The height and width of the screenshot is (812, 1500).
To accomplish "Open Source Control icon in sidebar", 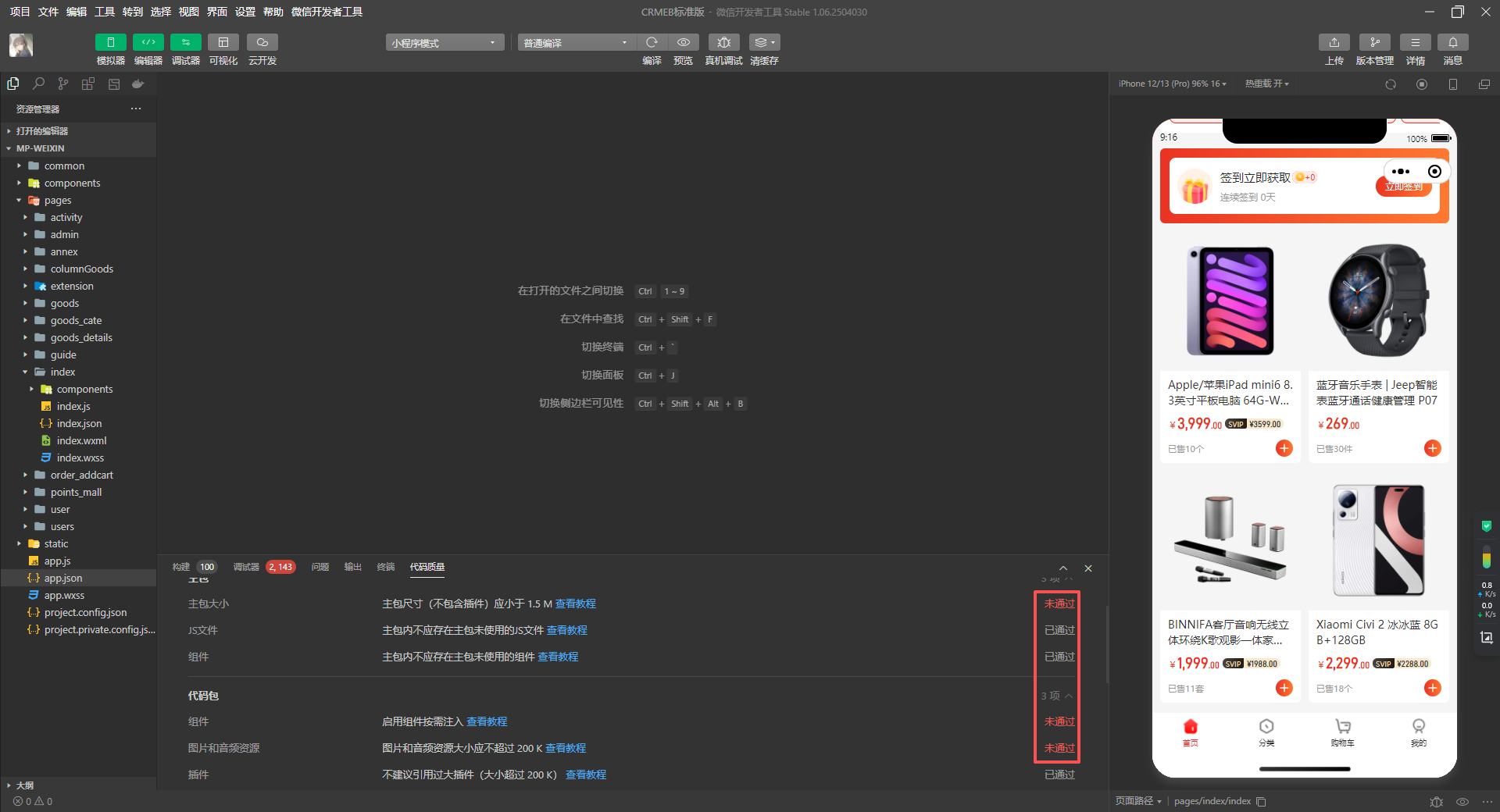I will (x=63, y=84).
